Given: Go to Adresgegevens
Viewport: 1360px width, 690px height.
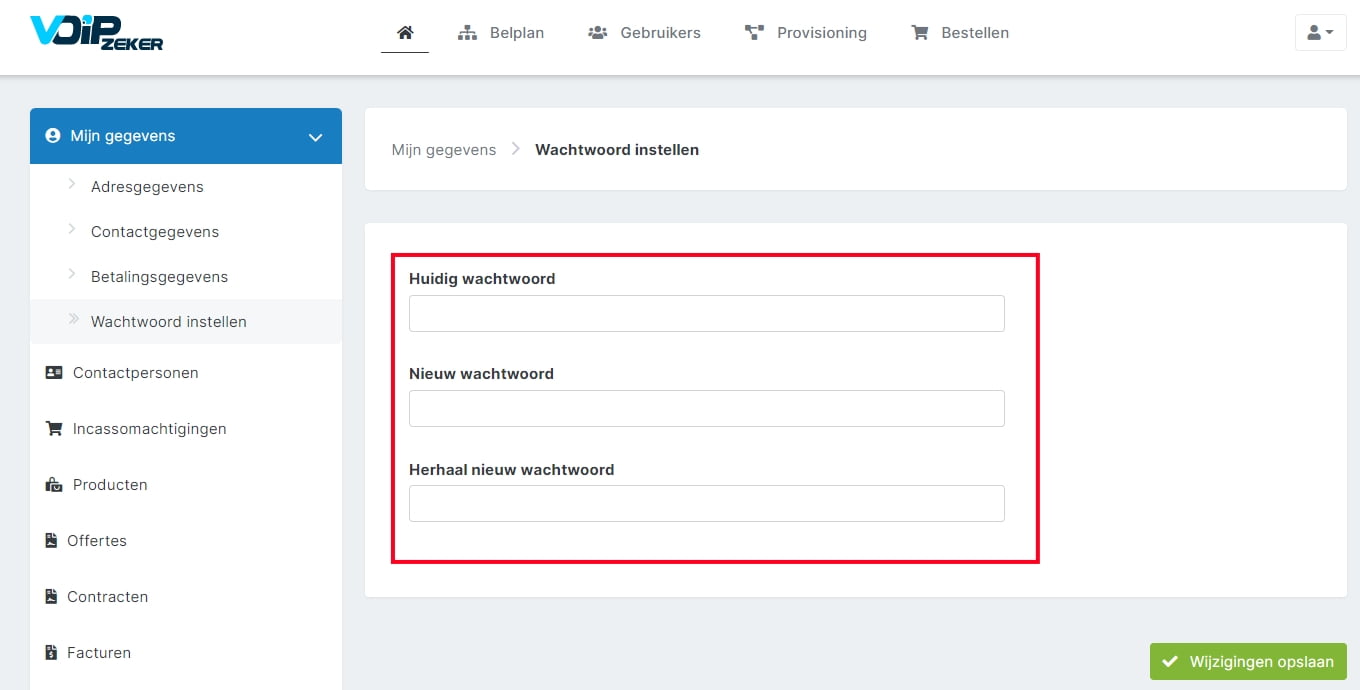Looking at the screenshot, I should point(147,187).
